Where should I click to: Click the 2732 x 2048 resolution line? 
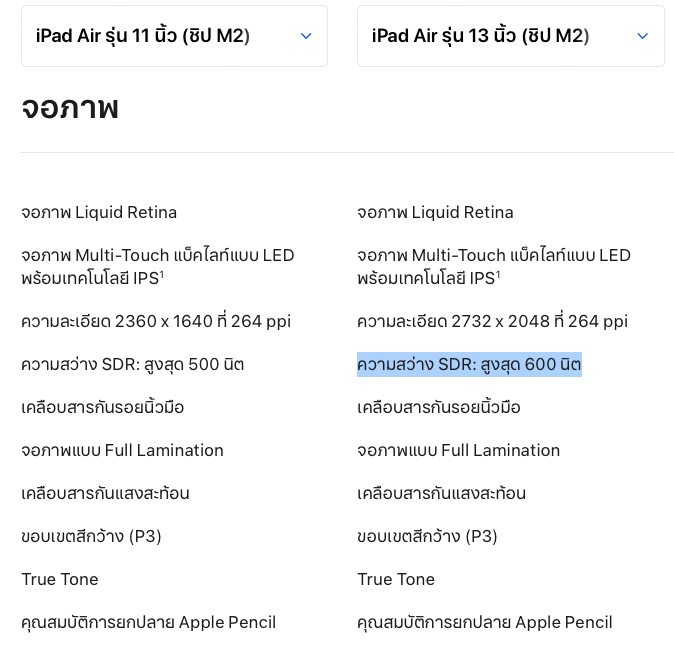[492, 321]
